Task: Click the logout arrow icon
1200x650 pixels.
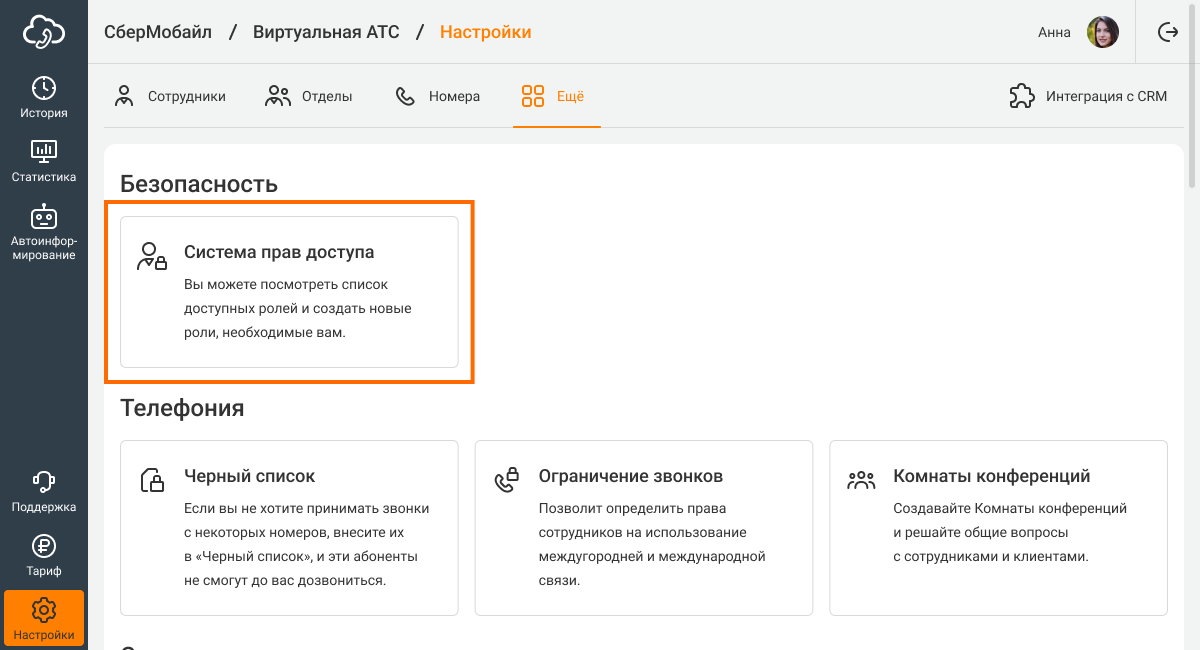Action: pos(1167,32)
